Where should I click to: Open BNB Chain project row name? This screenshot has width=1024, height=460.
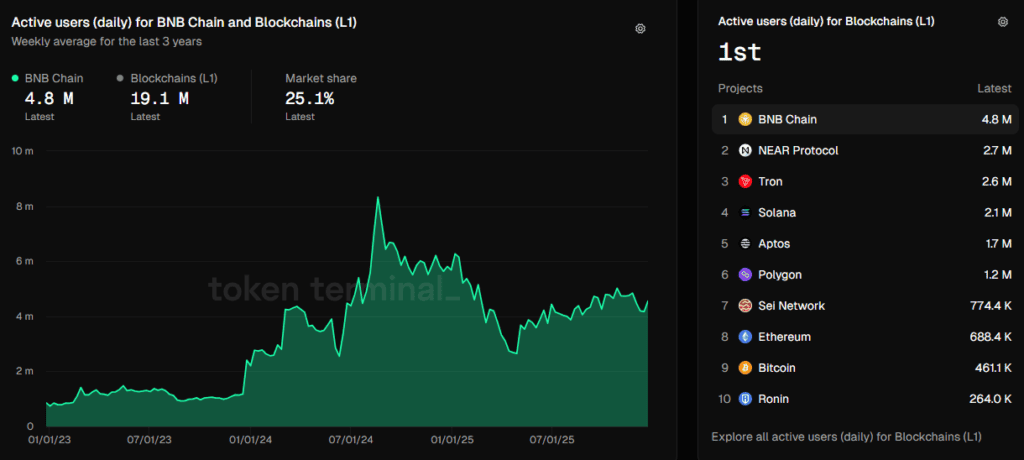click(x=787, y=120)
